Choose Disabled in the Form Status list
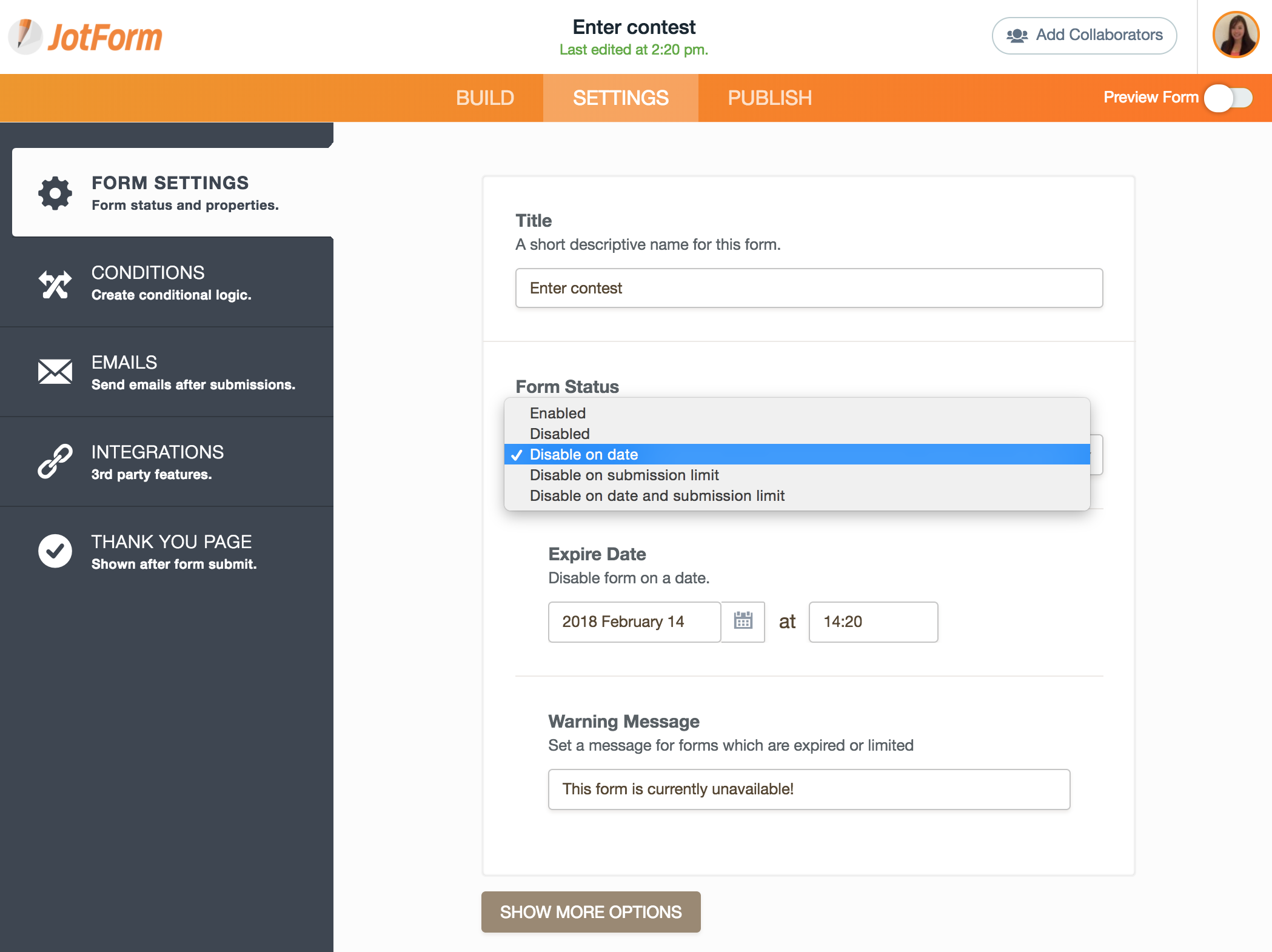This screenshot has width=1272, height=952. point(797,434)
